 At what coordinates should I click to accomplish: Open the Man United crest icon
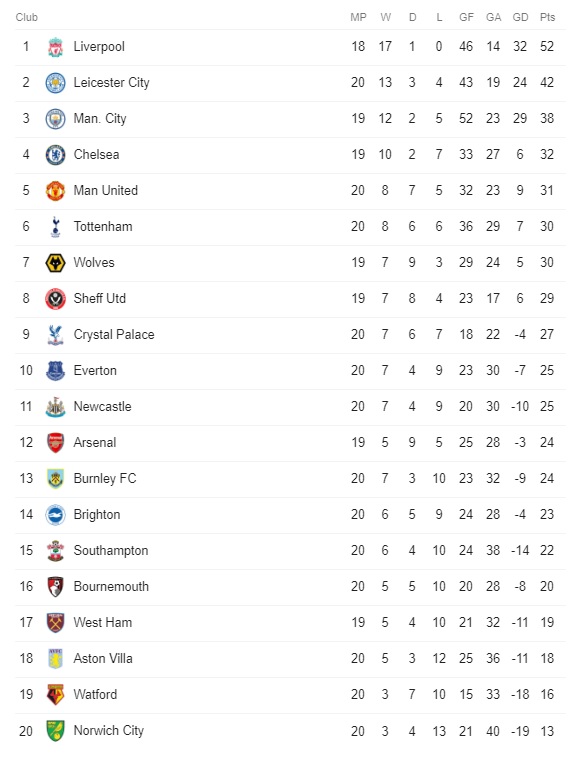pos(55,191)
